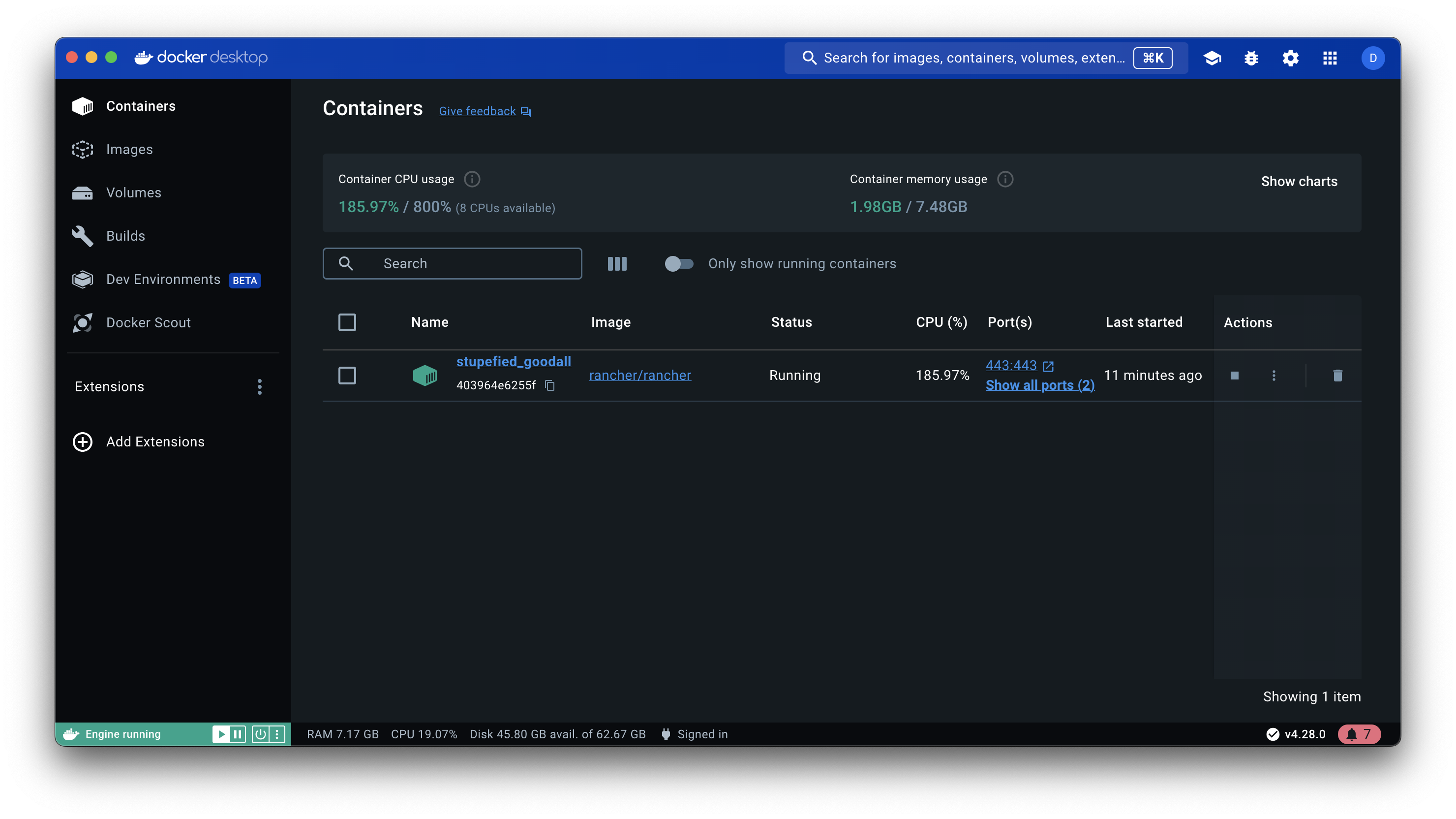Click info icon beside Container memory usage
This screenshot has height=819, width=1456.
coord(1005,179)
